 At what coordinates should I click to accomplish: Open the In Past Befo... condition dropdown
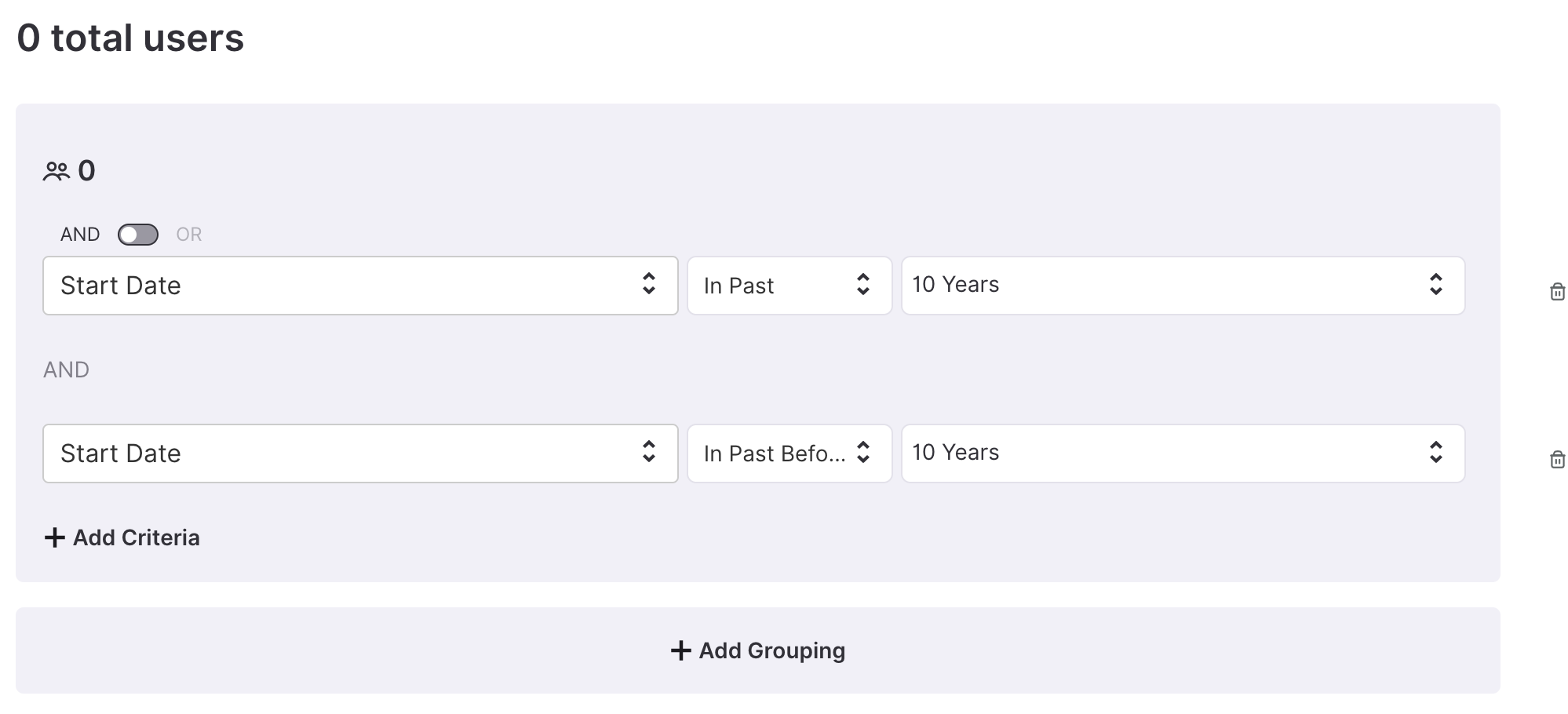tap(789, 454)
